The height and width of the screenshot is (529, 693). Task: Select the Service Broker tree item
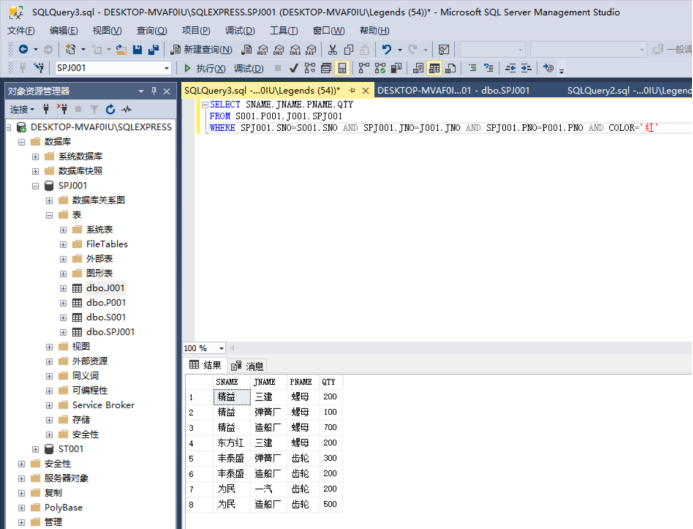click(103, 405)
